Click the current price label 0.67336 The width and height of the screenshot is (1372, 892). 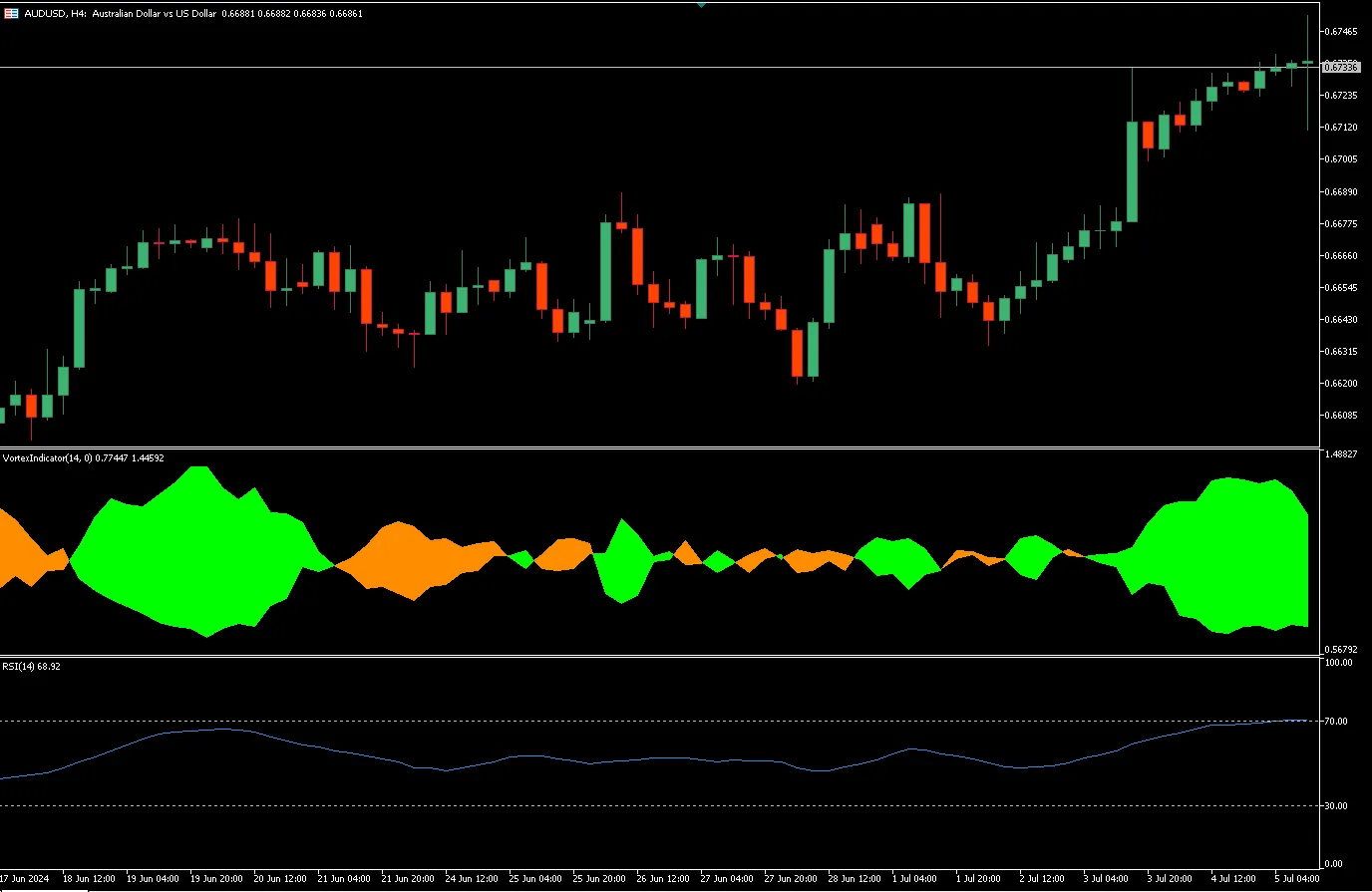tap(1341, 67)
